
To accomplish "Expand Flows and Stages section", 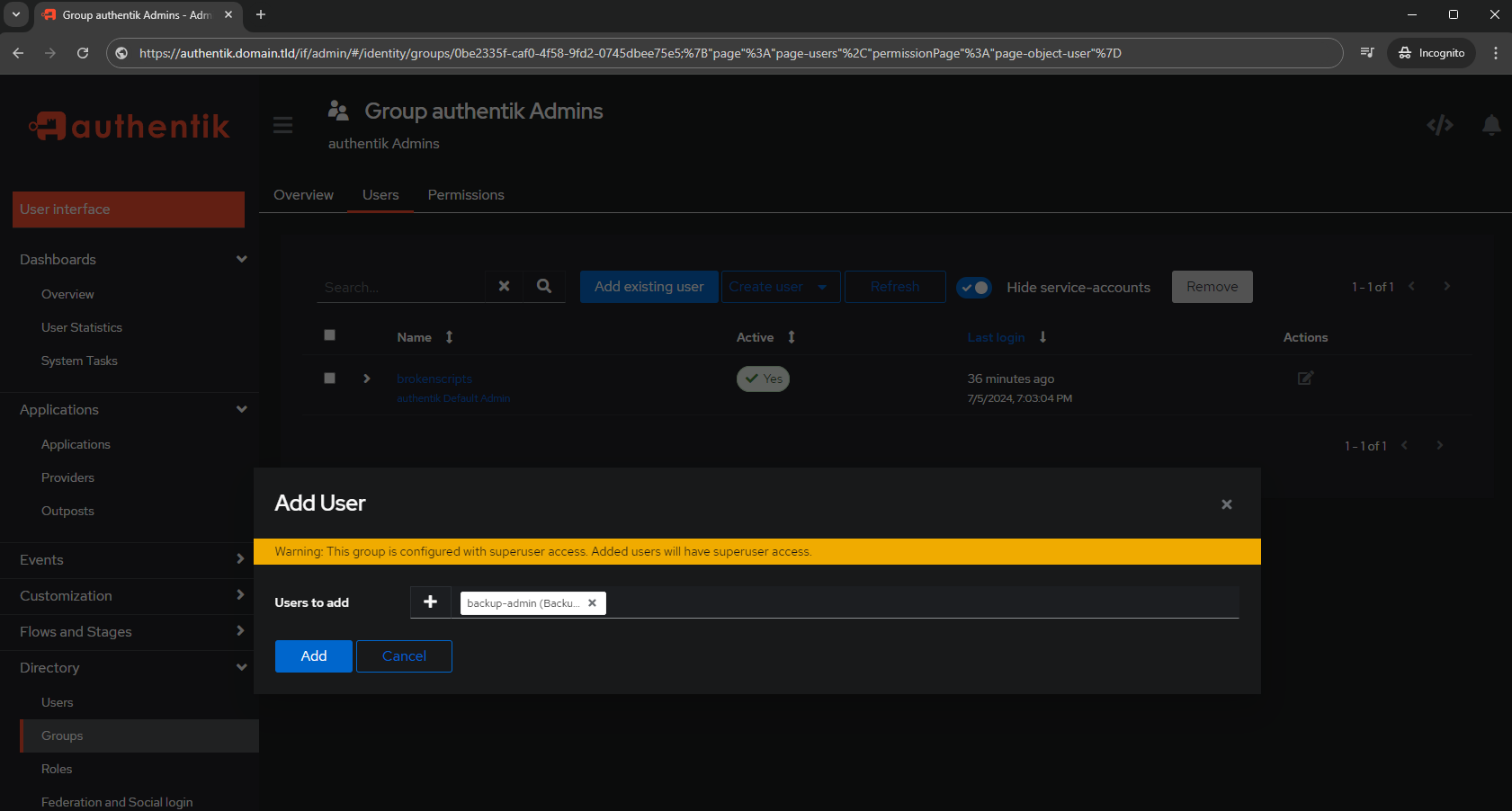I will click(x=240, y=631).
